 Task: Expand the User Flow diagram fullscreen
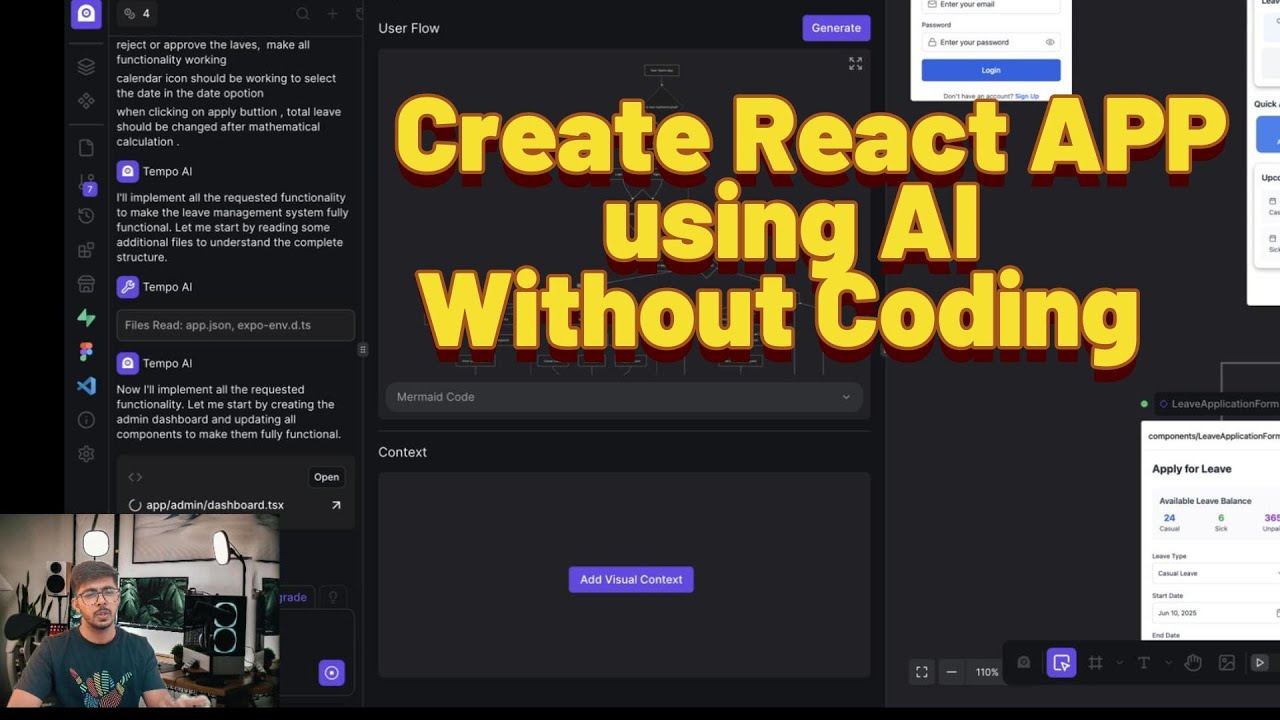856,63
